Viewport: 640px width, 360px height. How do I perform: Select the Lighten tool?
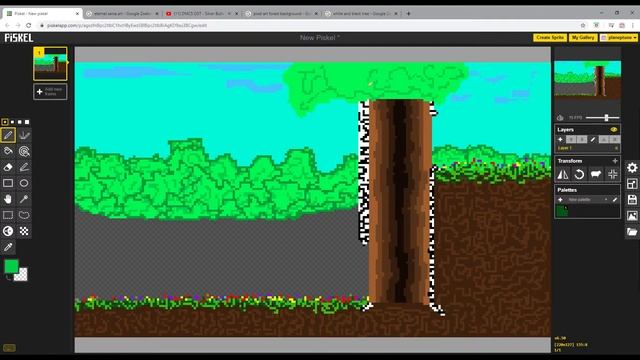[8, 231]
